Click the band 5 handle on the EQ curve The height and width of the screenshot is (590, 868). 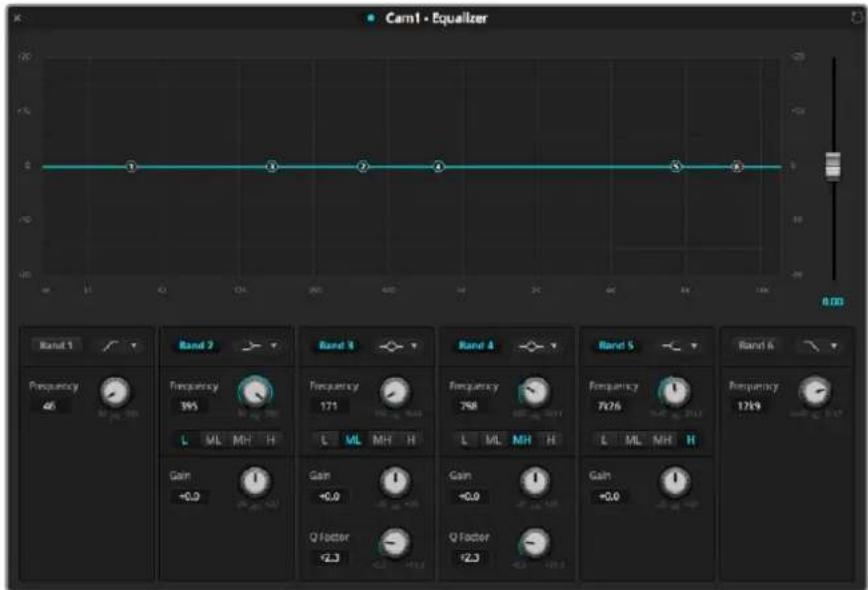click(x=676, y=166)
